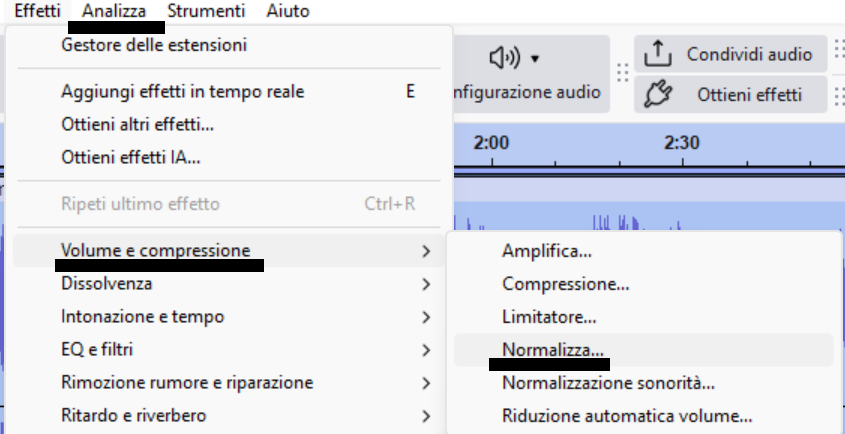The width and height of the screenshot is (845, 434).
Task: Click the Ottieni effetti button
Action: point(730,94)
